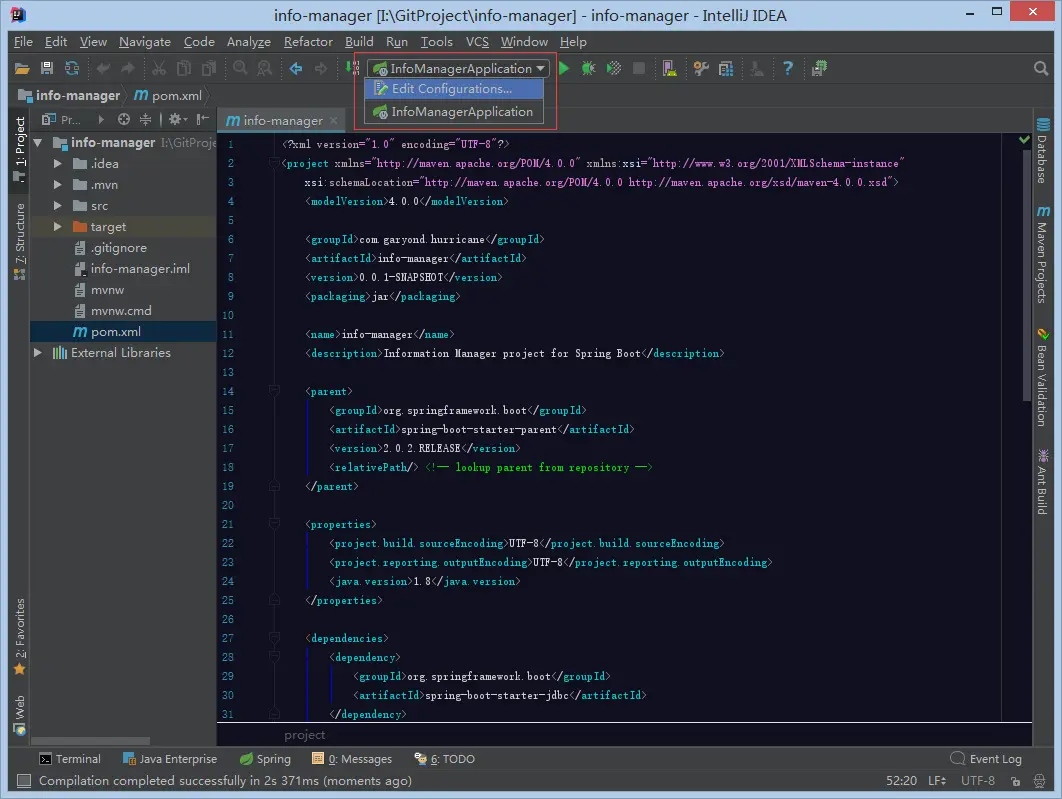Click the Open folder toolbar icon
Image resolution: width=1062 pixels, height=799 pixels.
tap(22, 68)
